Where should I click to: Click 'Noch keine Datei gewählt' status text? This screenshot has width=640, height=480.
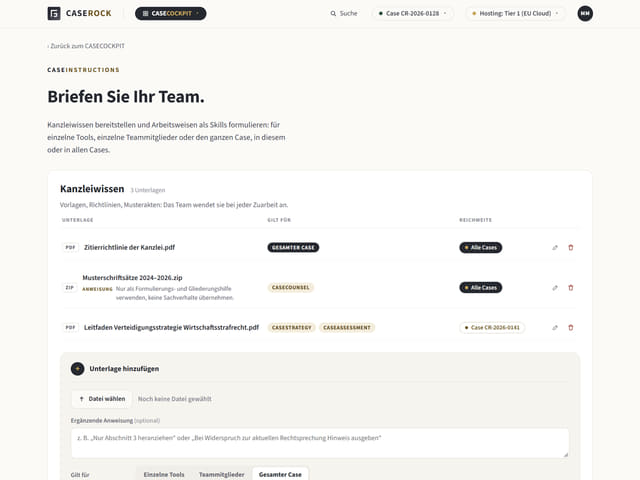point(175,399)
